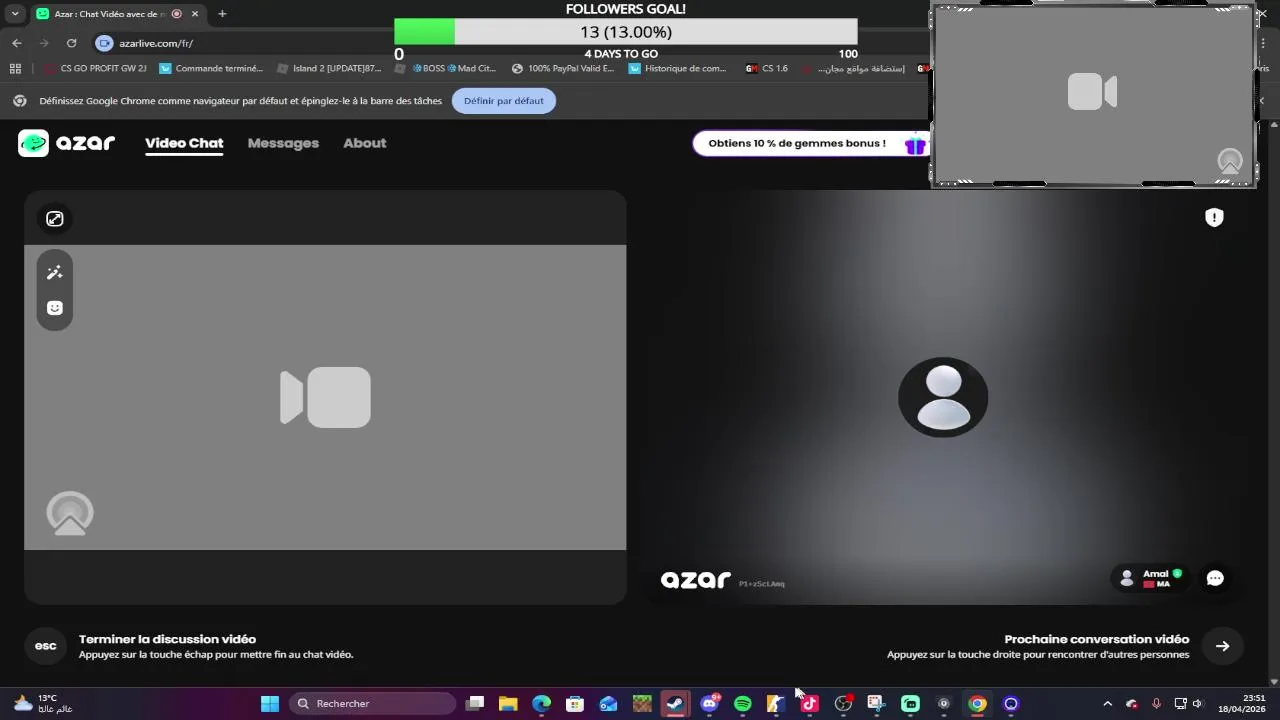Open volume control in system tray
This screenshot has width=1280, height=720.
click(1198, 704)
